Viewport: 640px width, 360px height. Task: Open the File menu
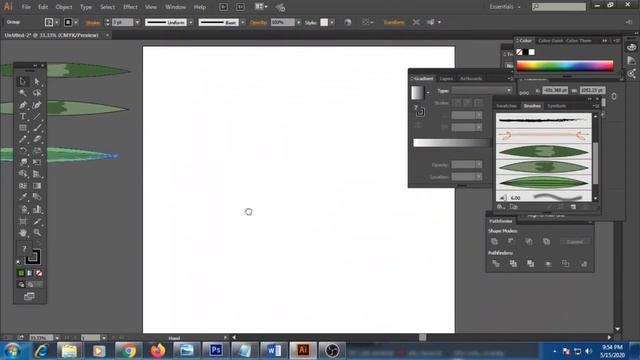tap(26, 7)
